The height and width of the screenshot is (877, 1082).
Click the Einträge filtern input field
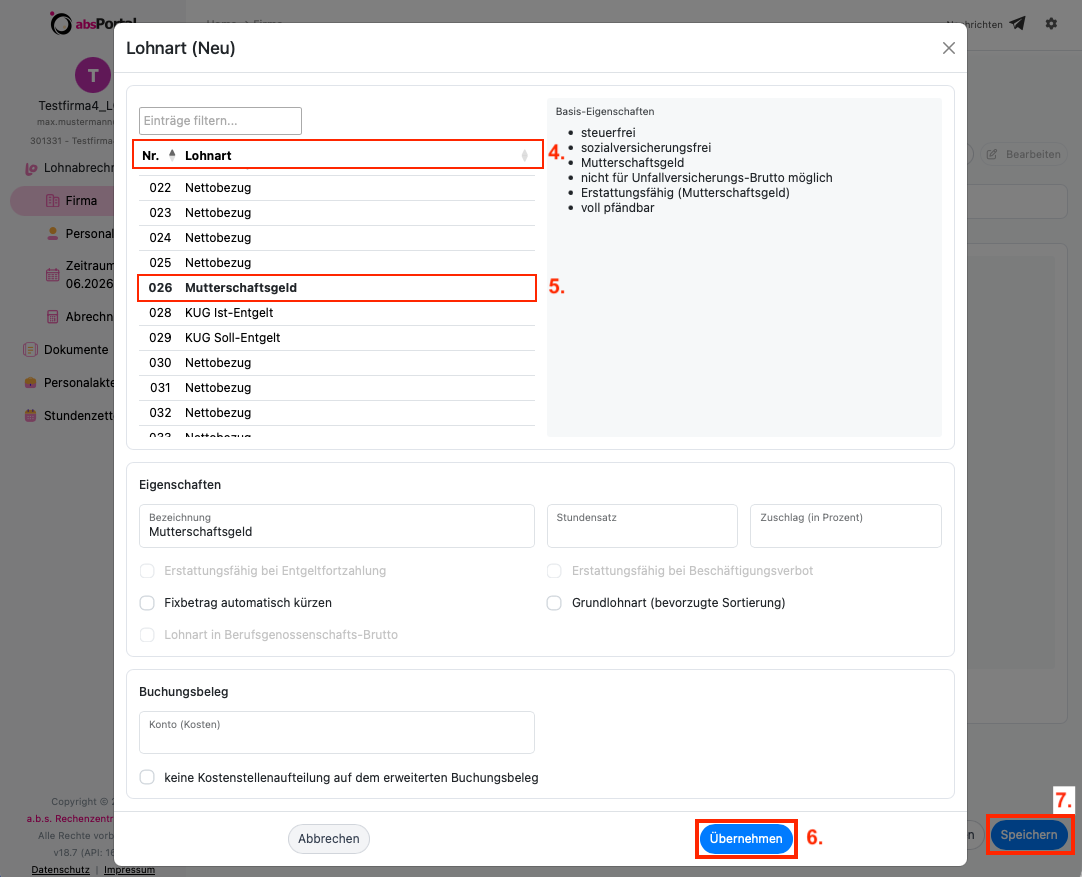point(220,121)
